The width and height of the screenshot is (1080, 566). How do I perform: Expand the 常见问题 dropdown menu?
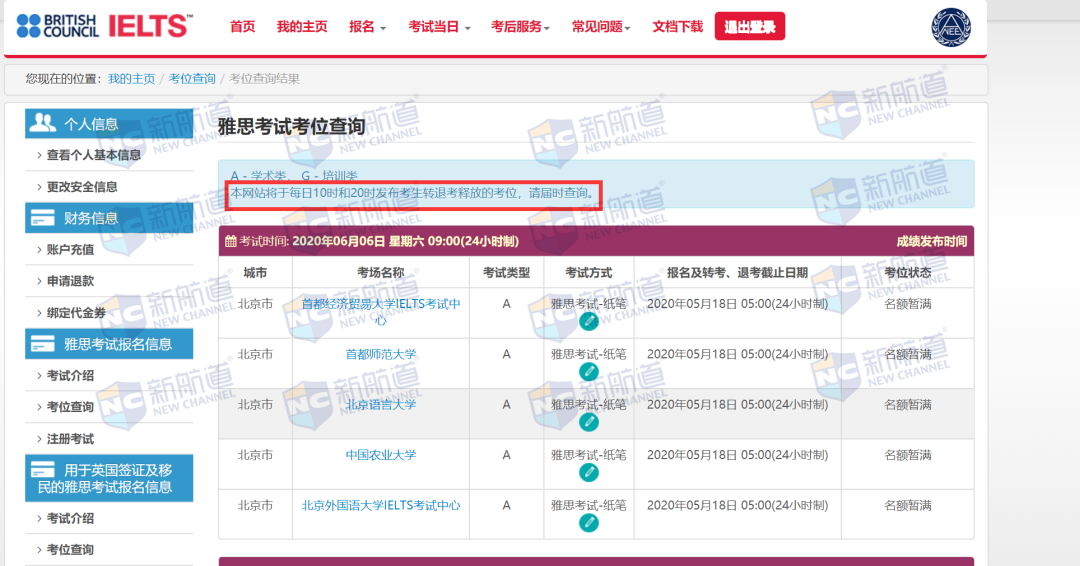[601, 27]
